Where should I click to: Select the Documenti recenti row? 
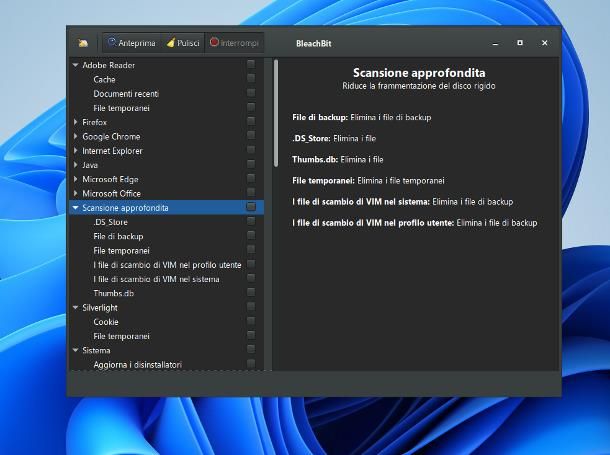167,94
